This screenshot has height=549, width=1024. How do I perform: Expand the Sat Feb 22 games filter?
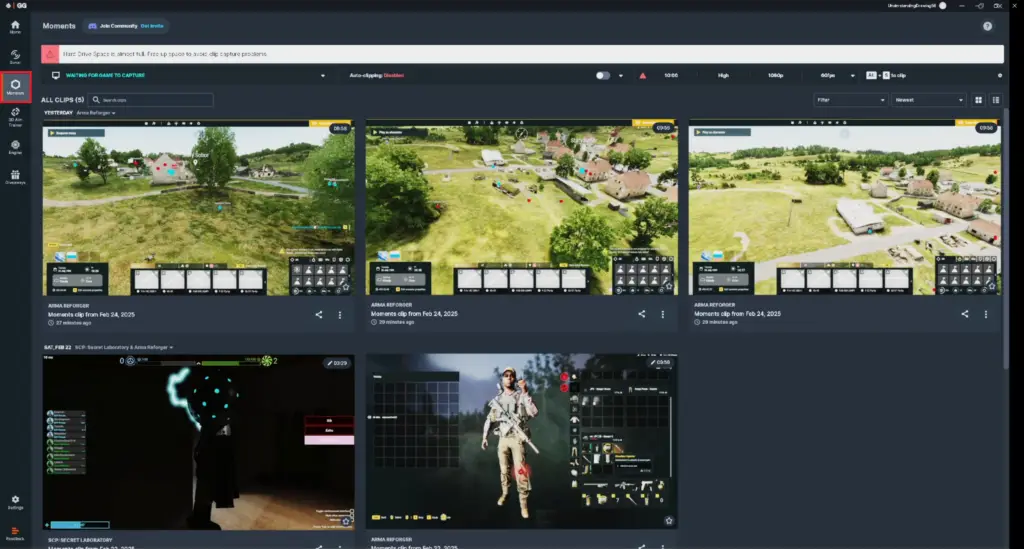[124, 347]
